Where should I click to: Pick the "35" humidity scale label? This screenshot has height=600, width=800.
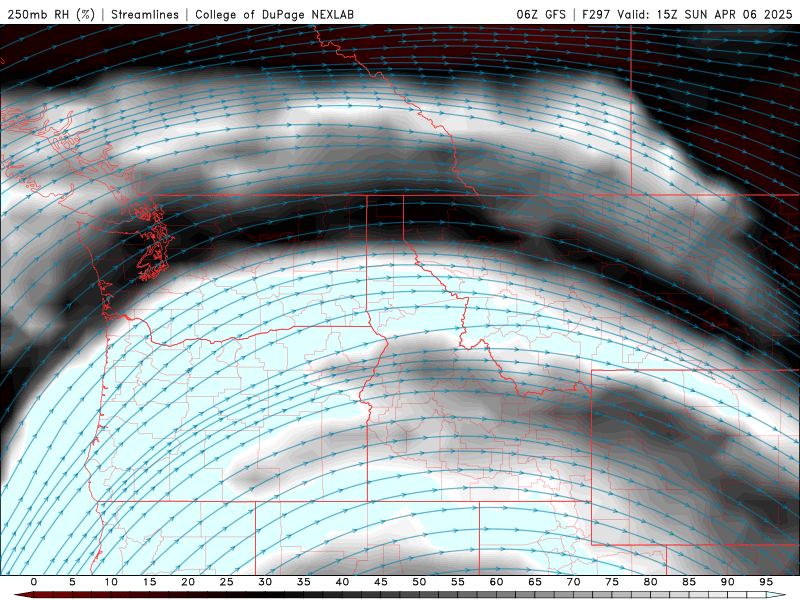tap(304, 582)
